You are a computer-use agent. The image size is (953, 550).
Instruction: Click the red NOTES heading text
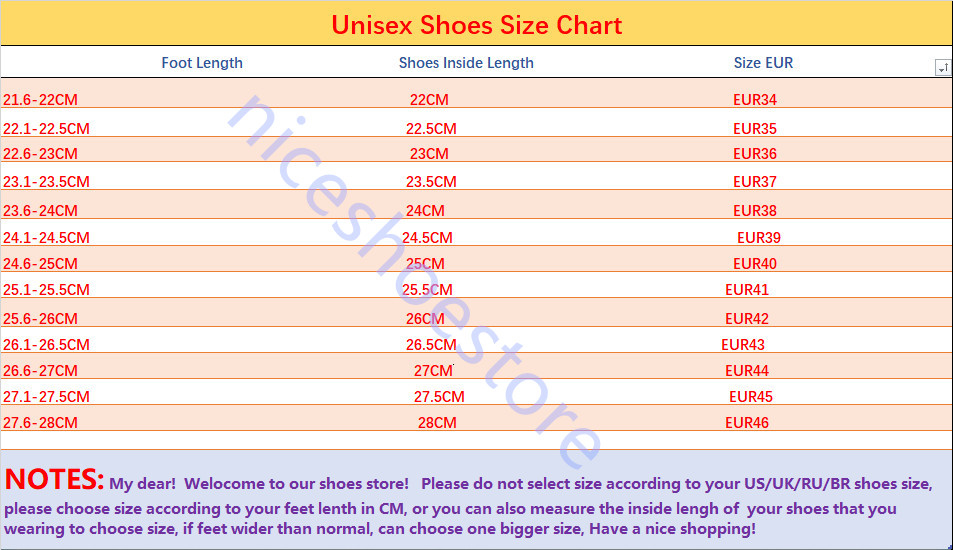pos(54,480)
